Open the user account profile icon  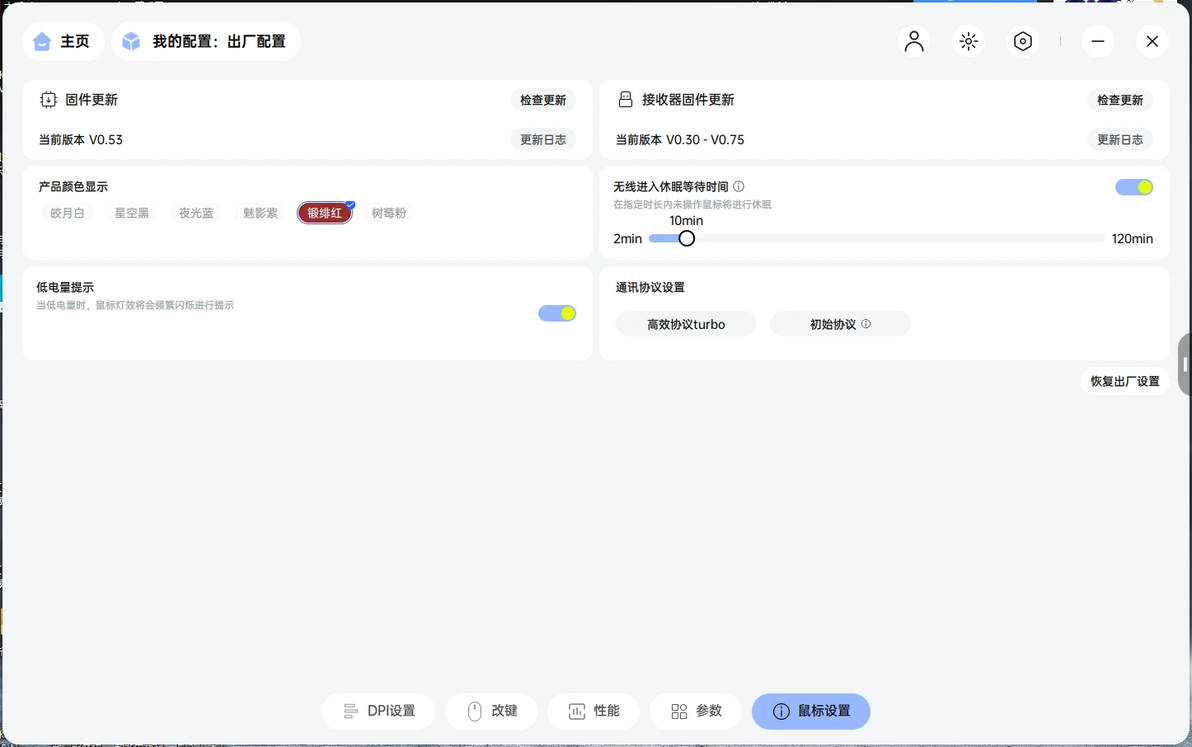pyautogui.click(x=914, y=41)
